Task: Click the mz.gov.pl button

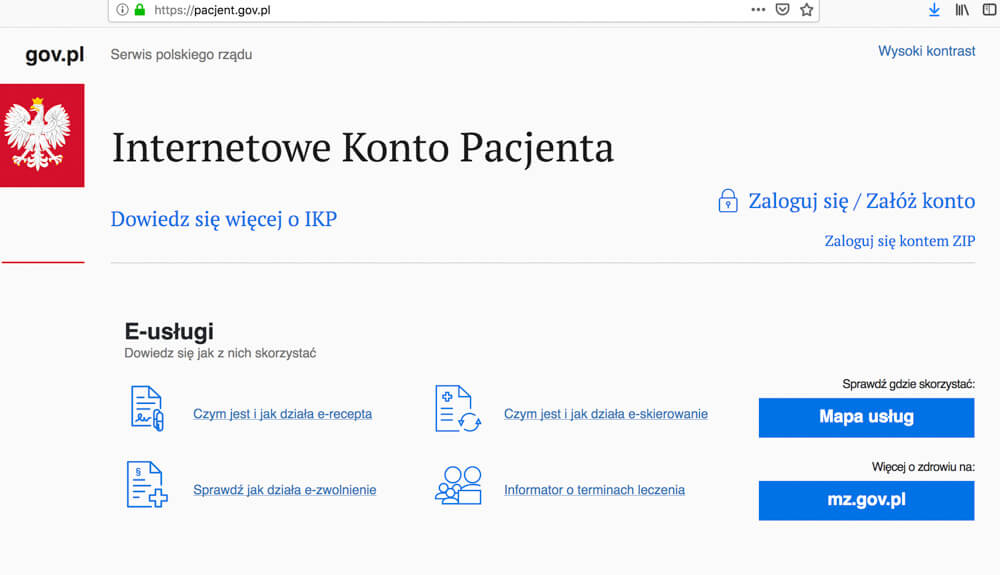Action: coord(866,500)
